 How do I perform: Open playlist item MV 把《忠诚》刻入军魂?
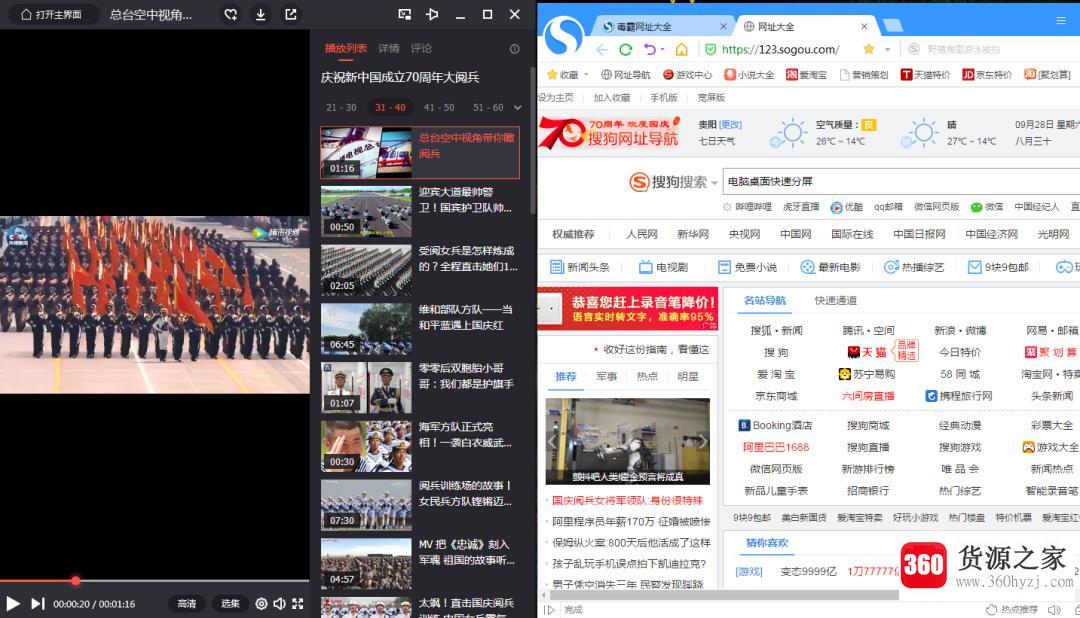tap(420, 564)
